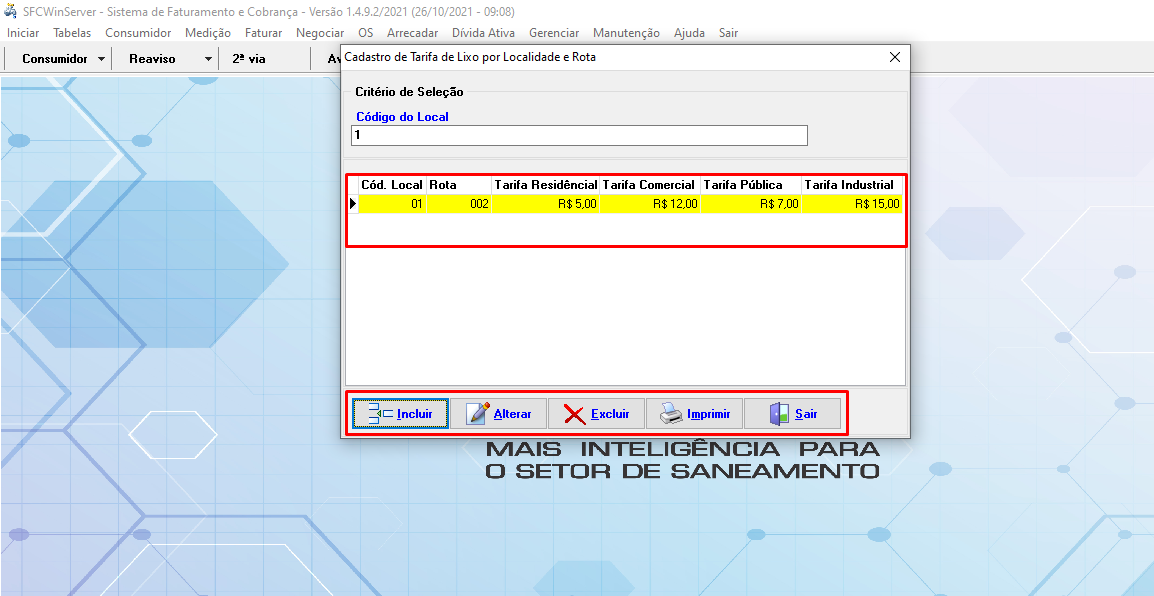
Task: Open the Tabelas menu
Action: pos(71,32)
